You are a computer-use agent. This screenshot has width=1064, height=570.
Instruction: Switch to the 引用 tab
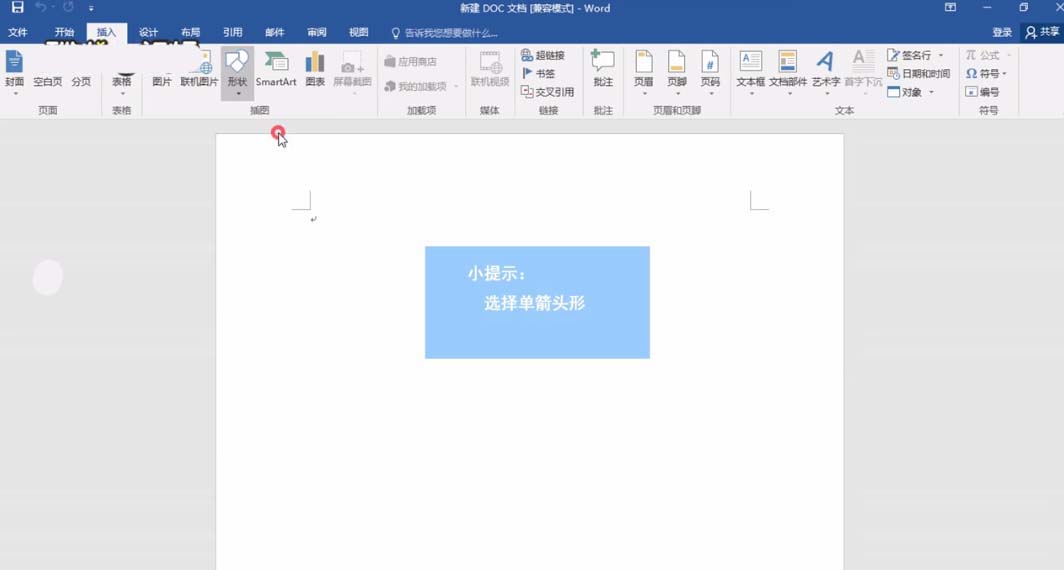pos(233,33)
